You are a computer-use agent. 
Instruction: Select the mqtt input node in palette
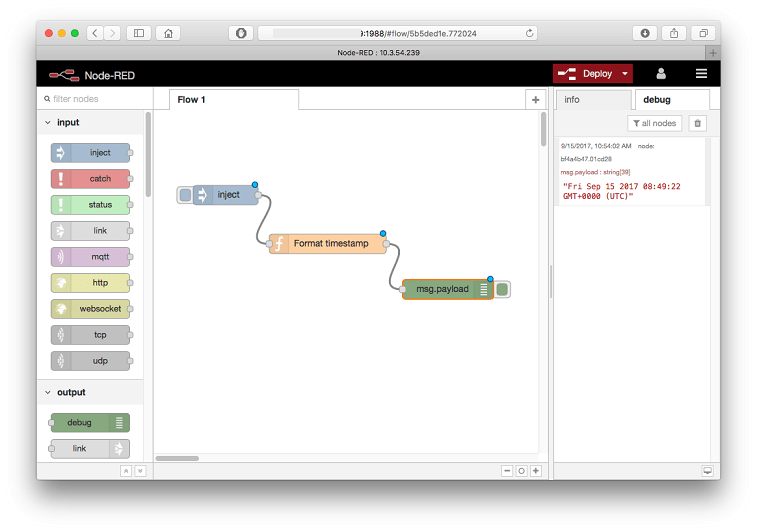tap(90, 257)
